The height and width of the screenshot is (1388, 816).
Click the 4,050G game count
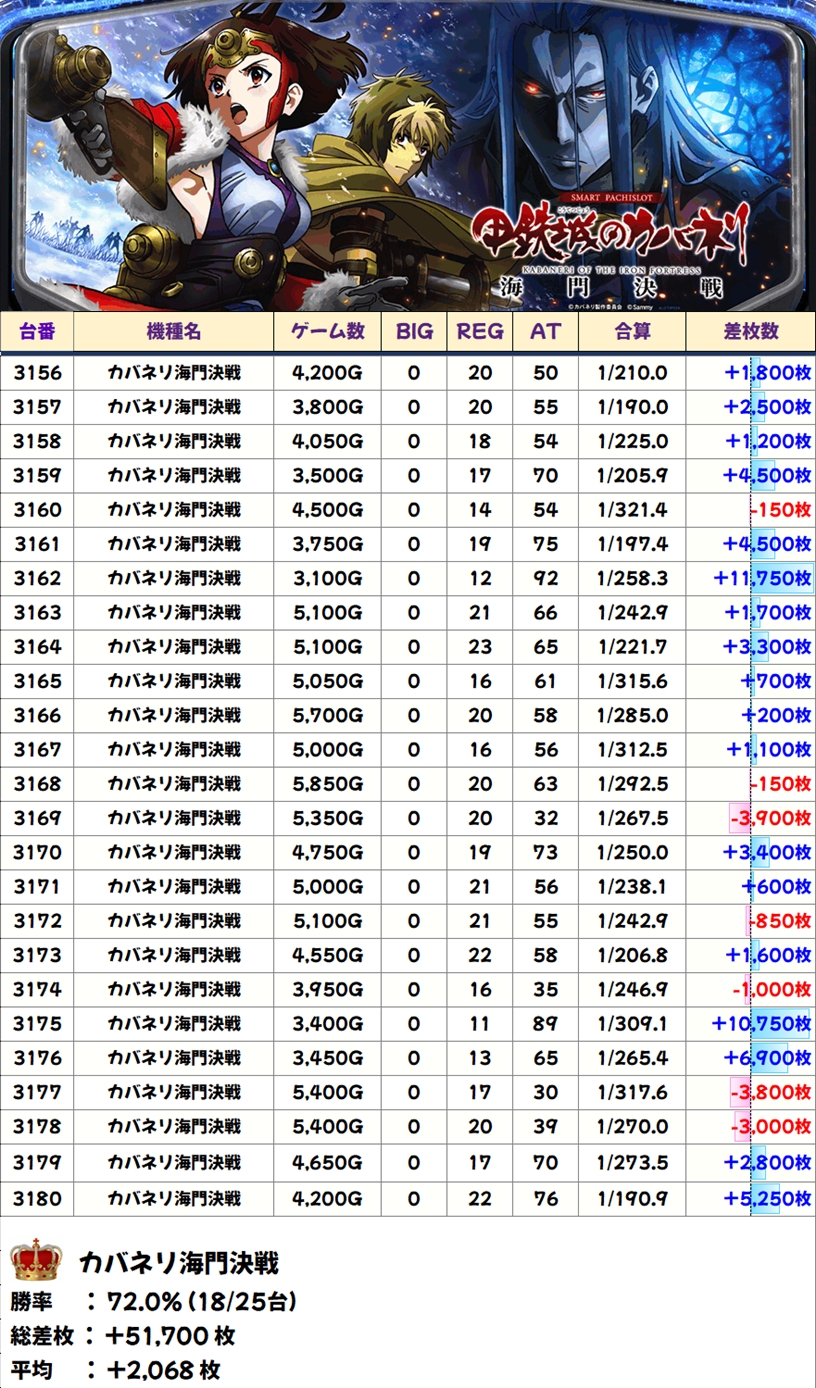pyautogui.click(x=328, y=441)
